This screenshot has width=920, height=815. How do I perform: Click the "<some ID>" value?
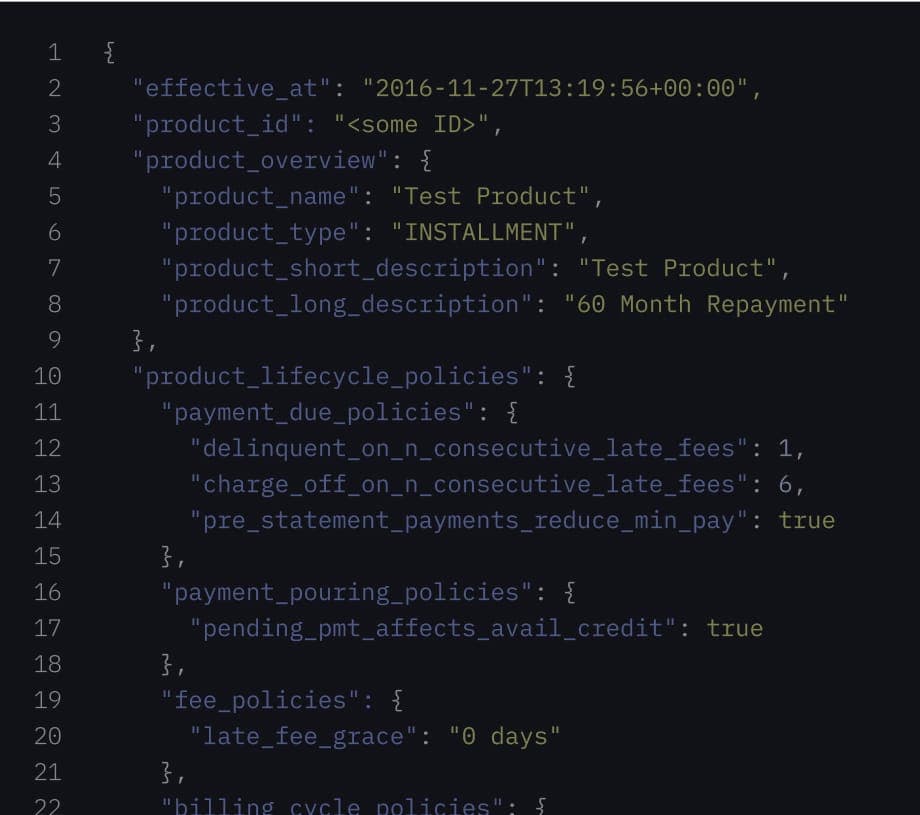click(x=417, y=124)
